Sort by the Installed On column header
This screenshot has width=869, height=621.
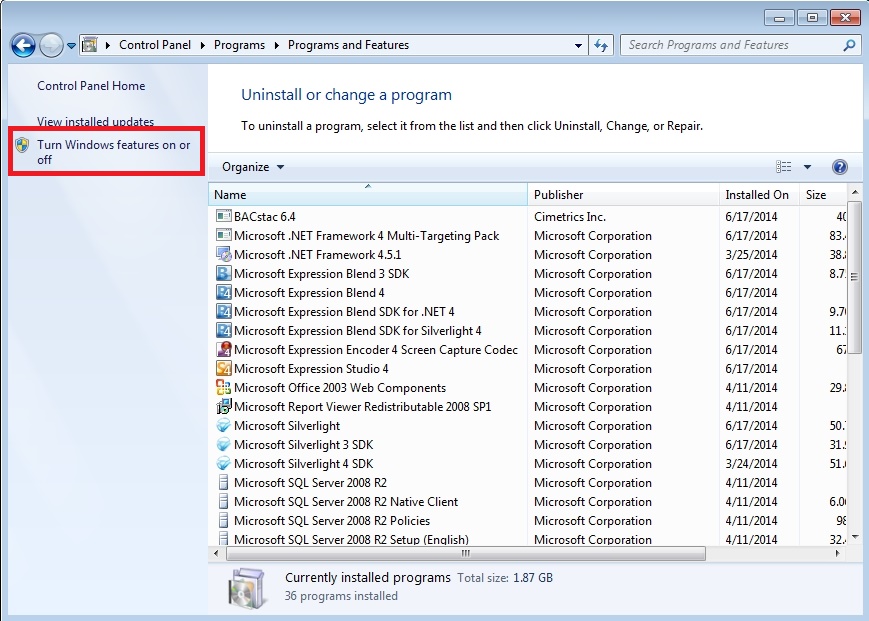(757, 195)
